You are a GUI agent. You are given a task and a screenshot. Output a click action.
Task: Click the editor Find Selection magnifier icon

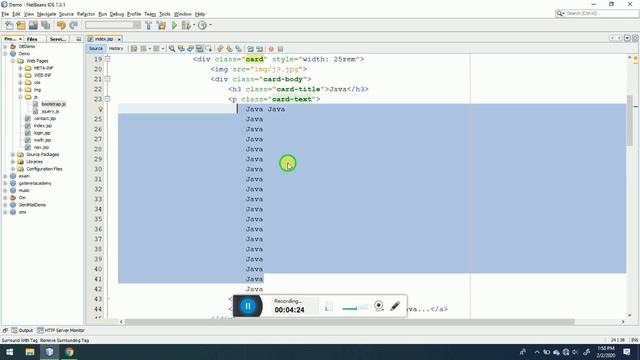172,49
